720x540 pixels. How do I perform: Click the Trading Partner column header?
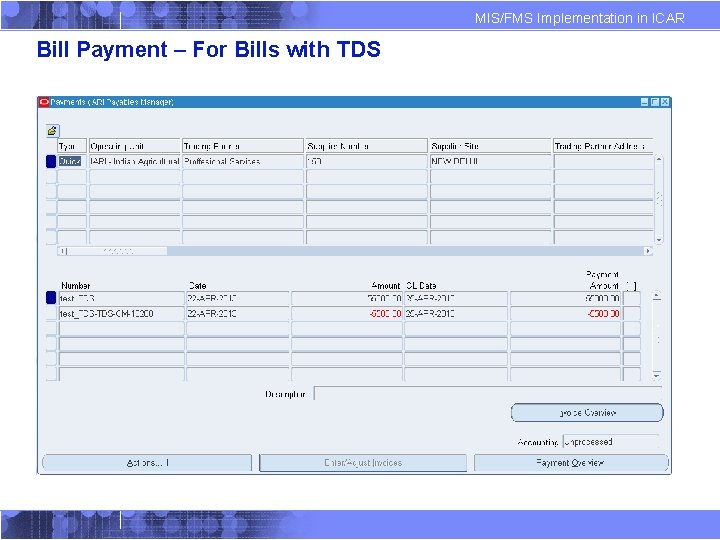point(243,146)
